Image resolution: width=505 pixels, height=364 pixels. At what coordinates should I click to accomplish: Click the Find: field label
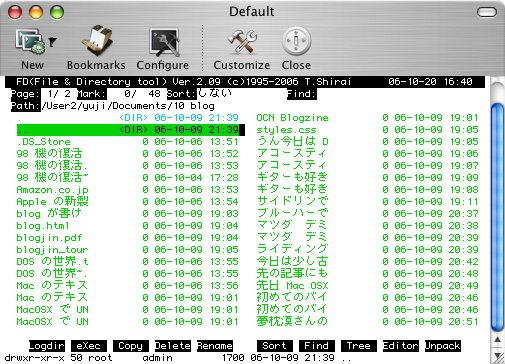[x=302, y=94]
